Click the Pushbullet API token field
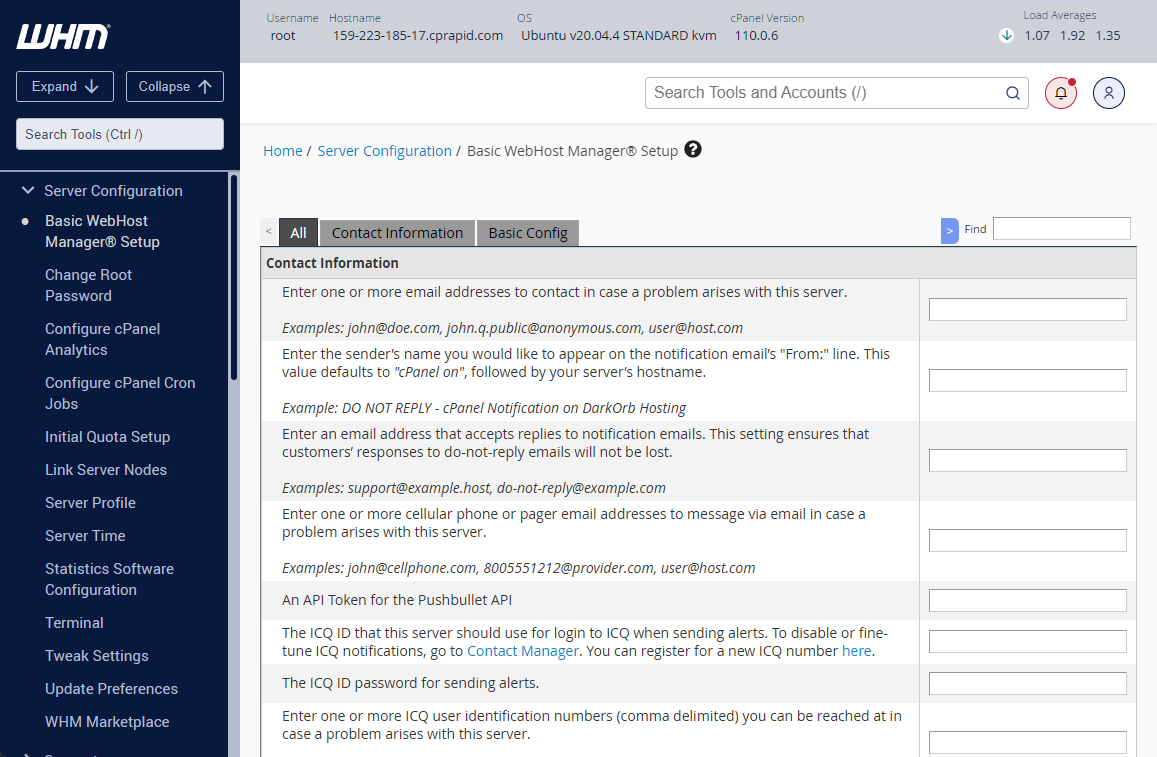1157x757 pixels. (1027, 601)
